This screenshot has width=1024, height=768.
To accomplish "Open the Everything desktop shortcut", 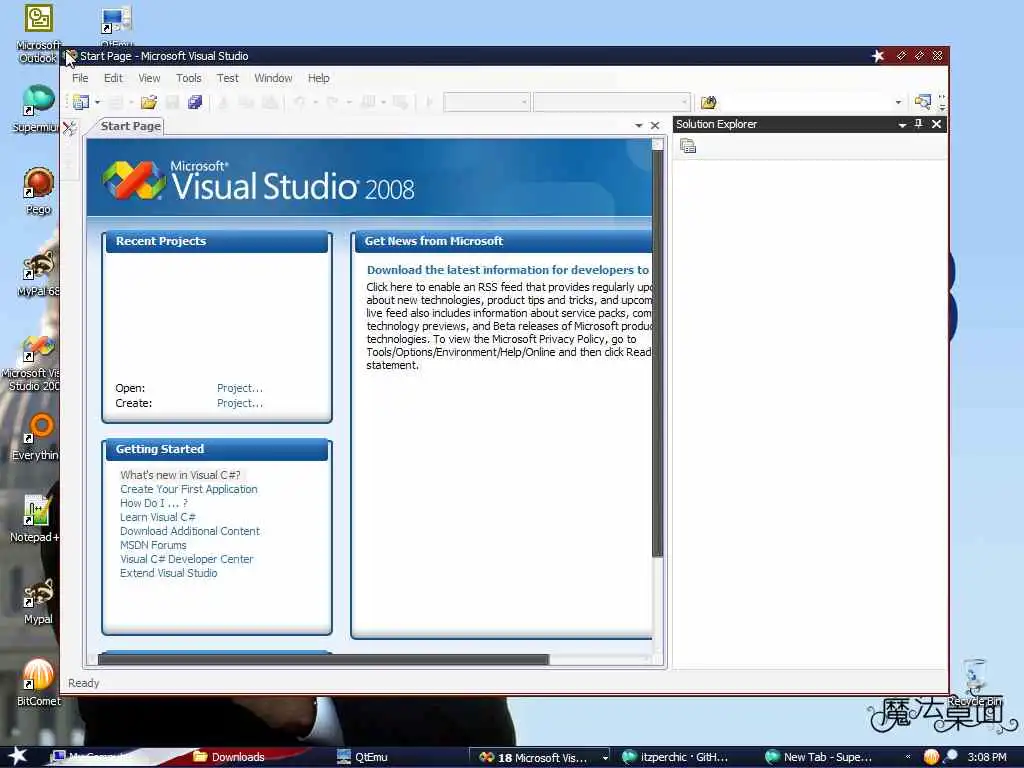I will (37, 438).
